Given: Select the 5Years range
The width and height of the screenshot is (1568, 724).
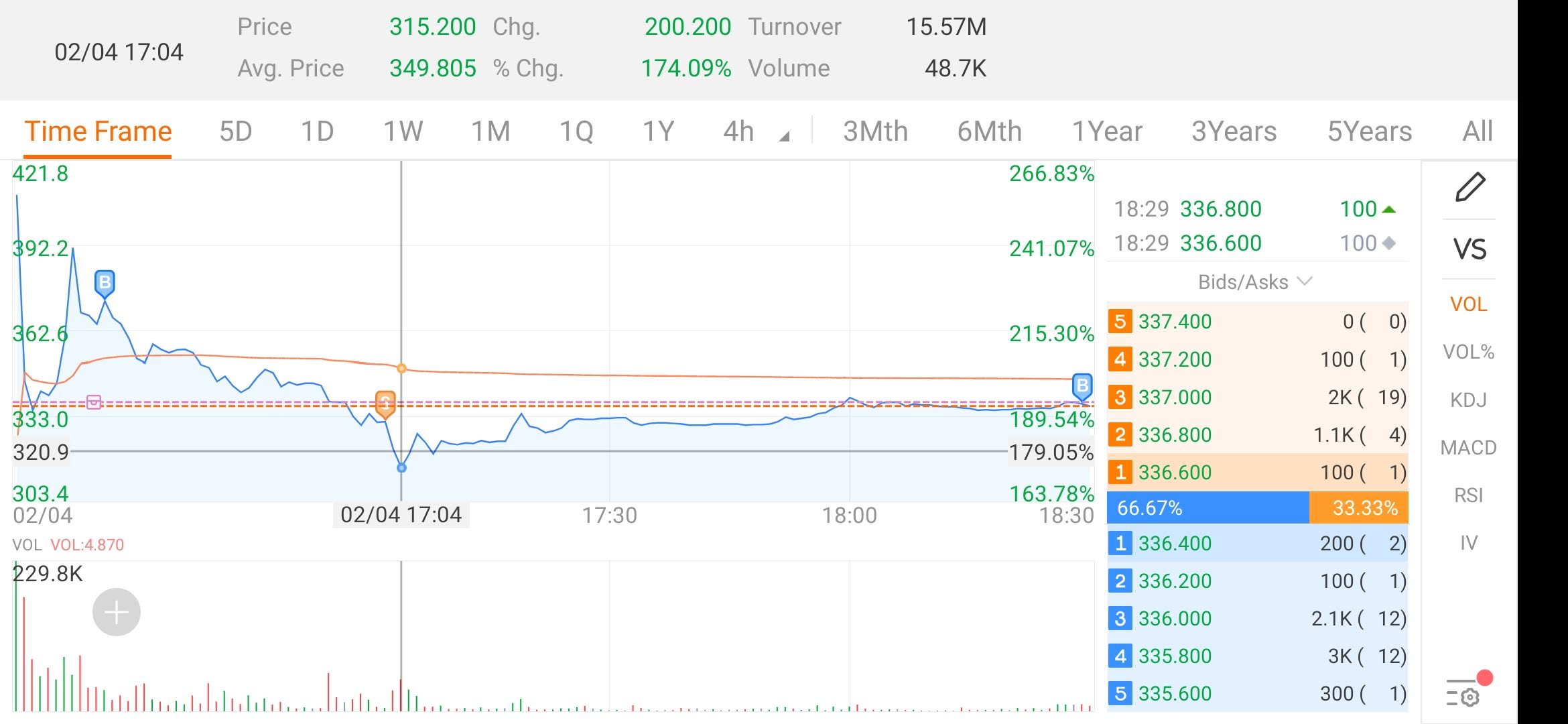Looking at the screenshot, I should [1370, 131].
